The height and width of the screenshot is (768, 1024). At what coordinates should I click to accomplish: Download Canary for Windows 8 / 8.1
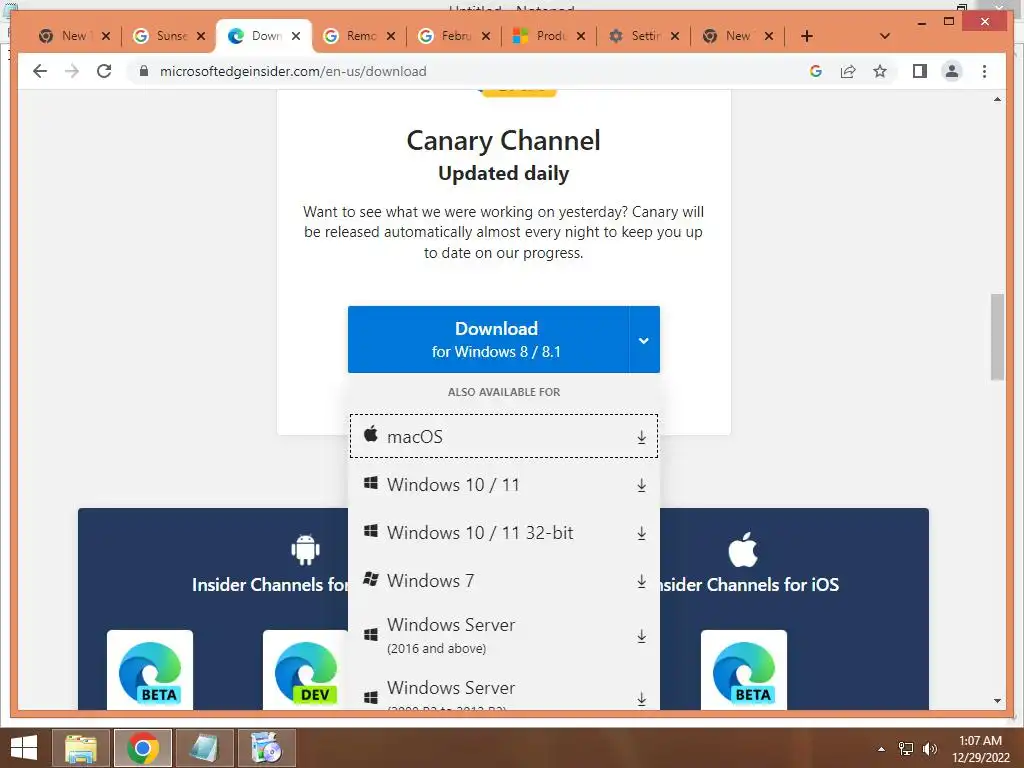[488, 339]
